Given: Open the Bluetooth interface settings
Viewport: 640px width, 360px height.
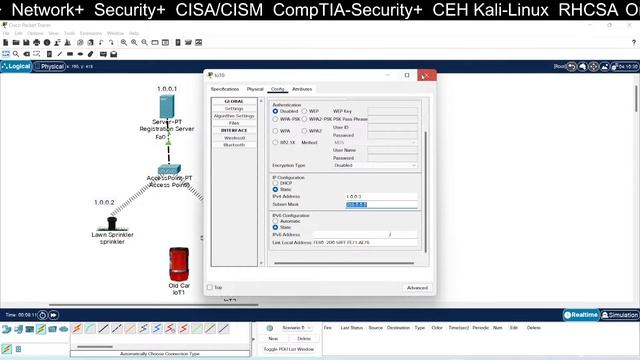Looking at the screenshot, I should click(234, 145).
